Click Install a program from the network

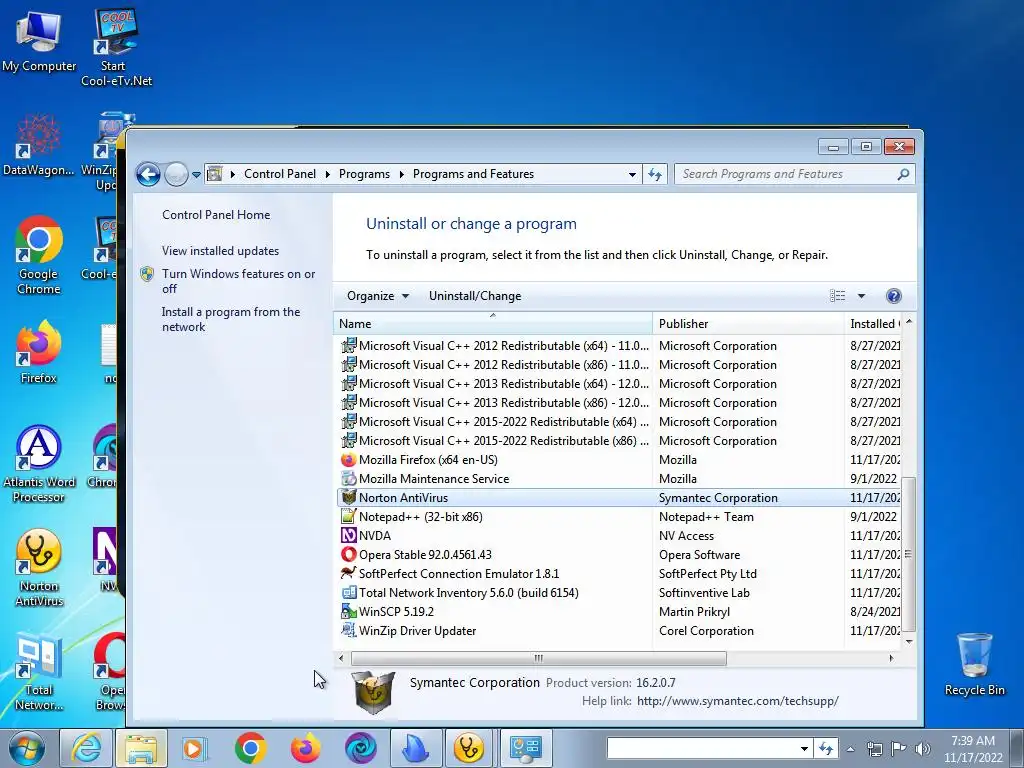[231, 319]
